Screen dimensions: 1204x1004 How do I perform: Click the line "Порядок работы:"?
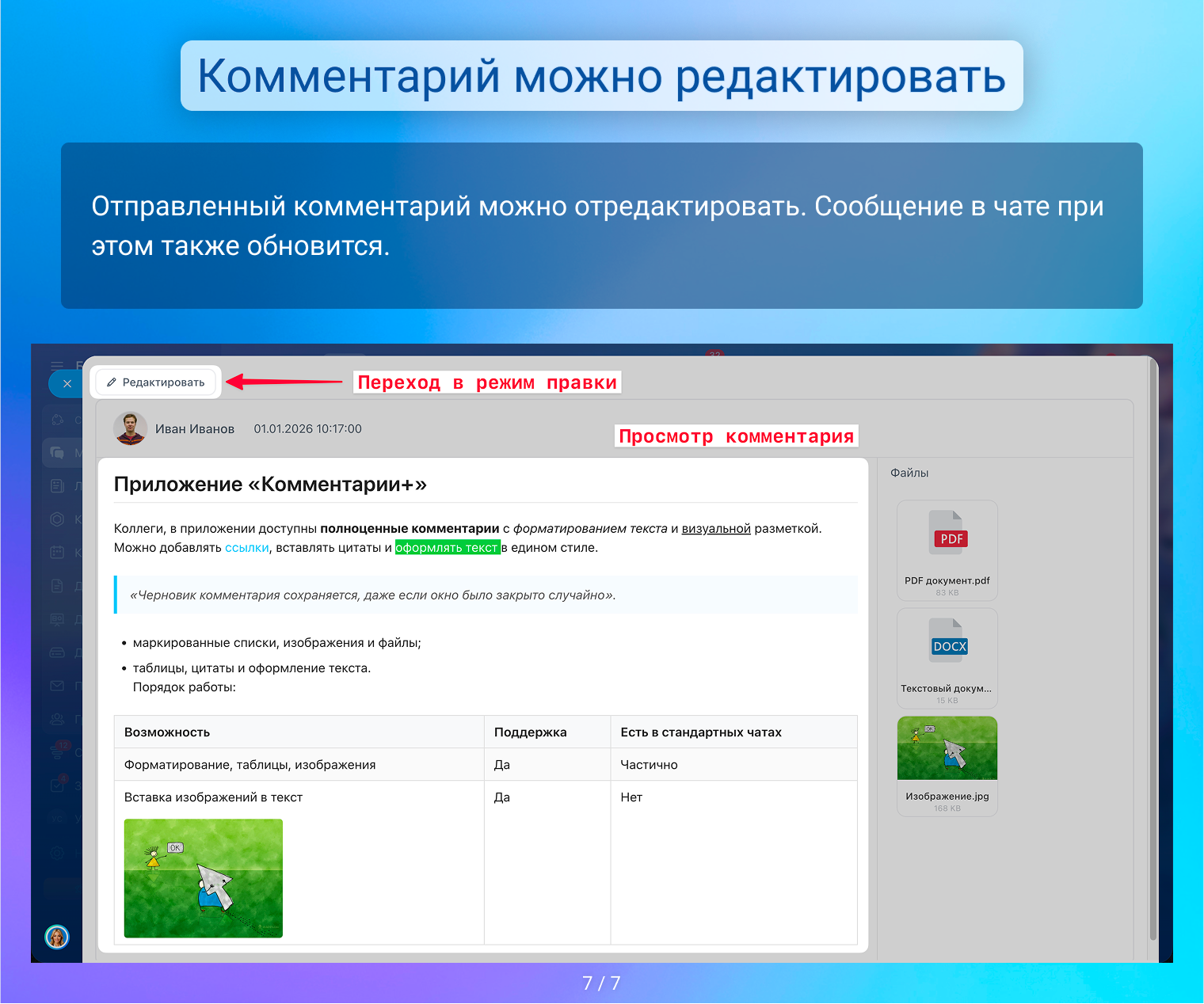click(185, 687)
